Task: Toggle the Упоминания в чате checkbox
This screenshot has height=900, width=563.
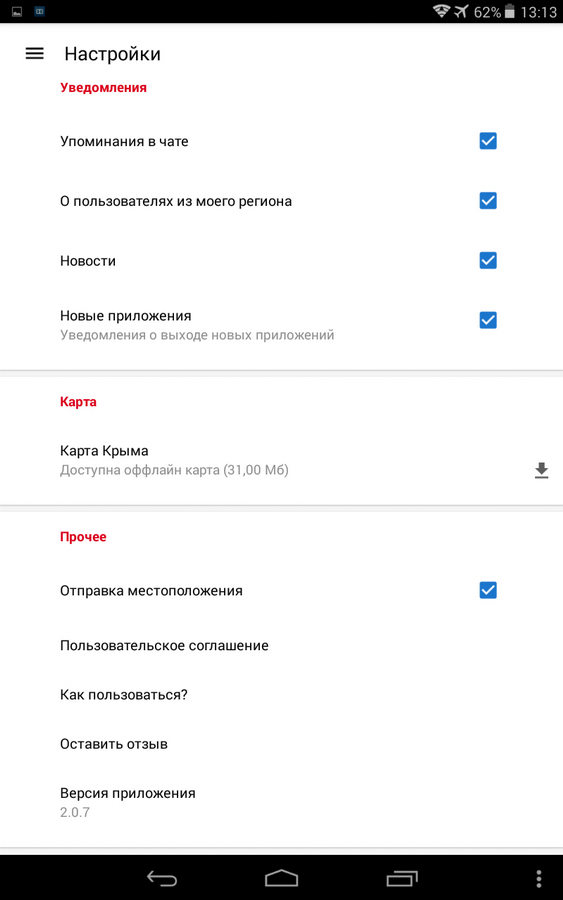Action: [488, 141]
